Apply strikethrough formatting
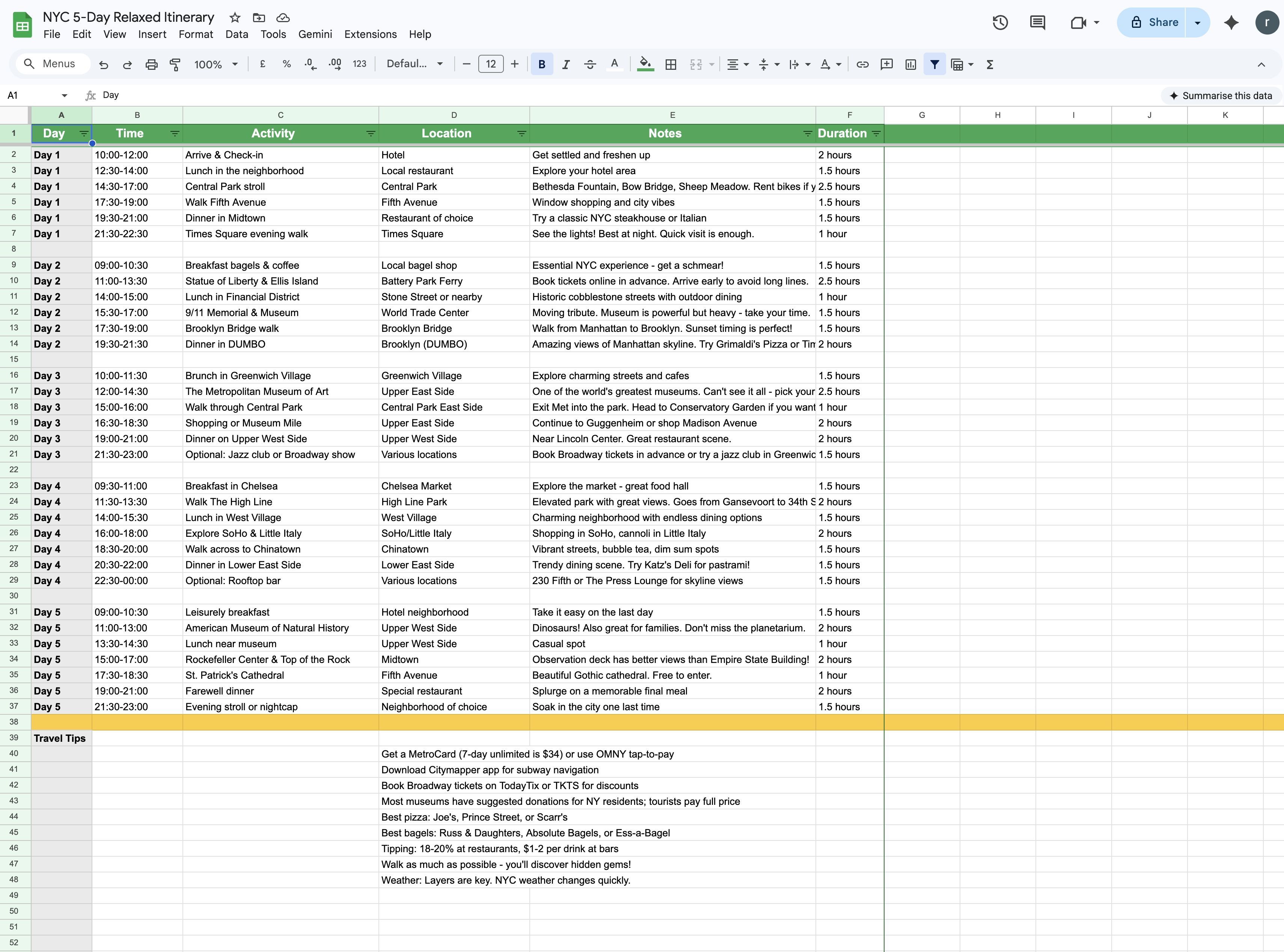 click(x=589, y=64)
